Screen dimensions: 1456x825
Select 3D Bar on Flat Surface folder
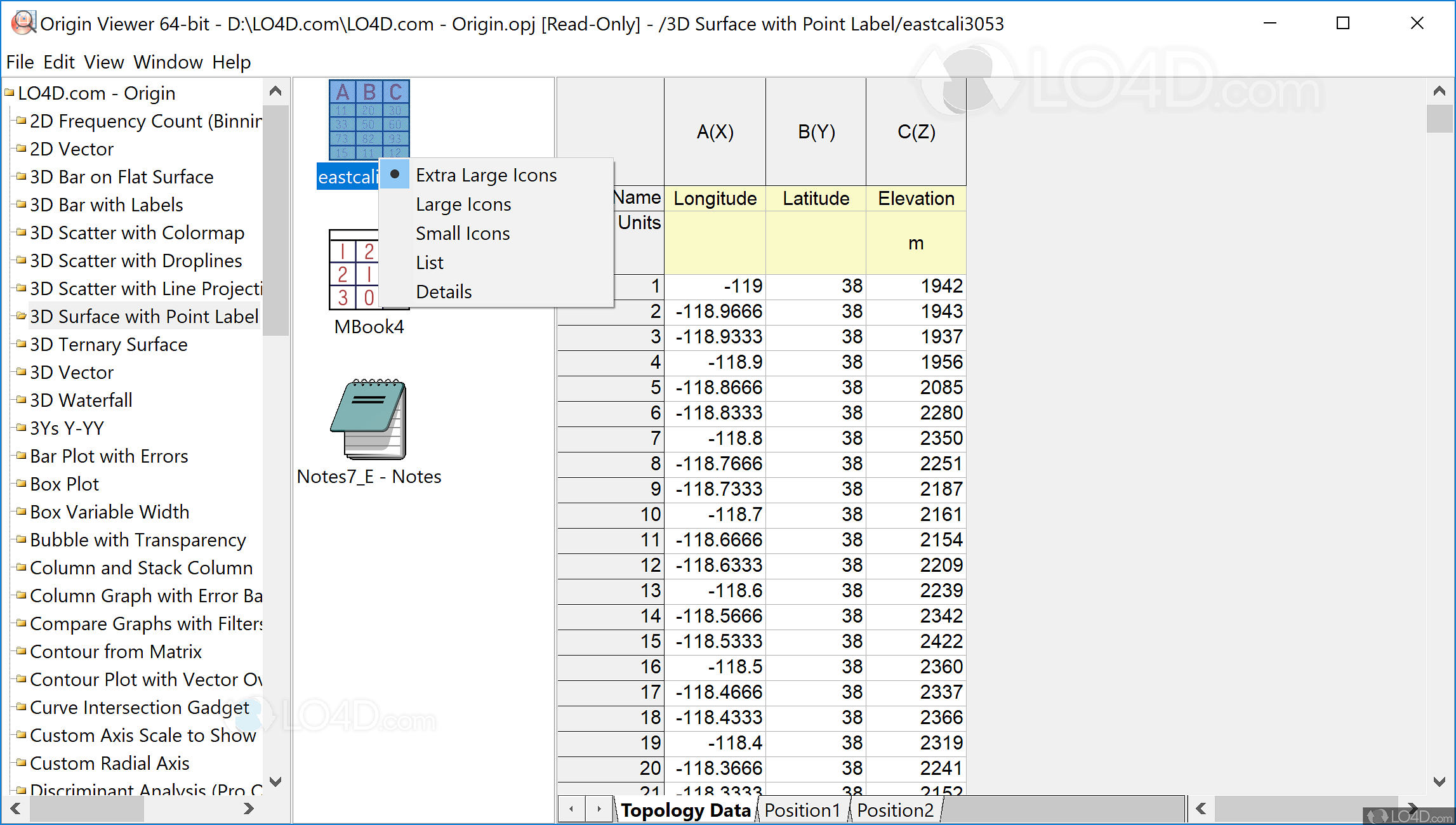[122, 176]
